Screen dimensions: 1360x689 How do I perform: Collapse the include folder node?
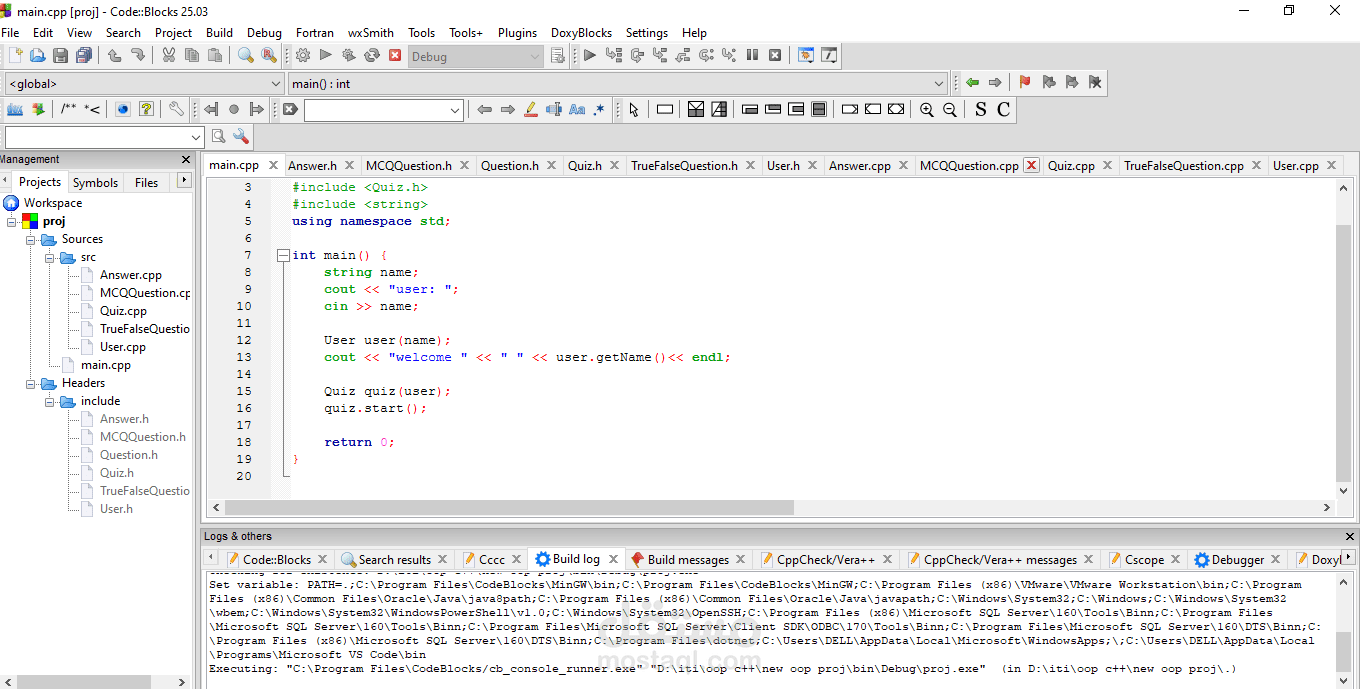pos(48,402)
